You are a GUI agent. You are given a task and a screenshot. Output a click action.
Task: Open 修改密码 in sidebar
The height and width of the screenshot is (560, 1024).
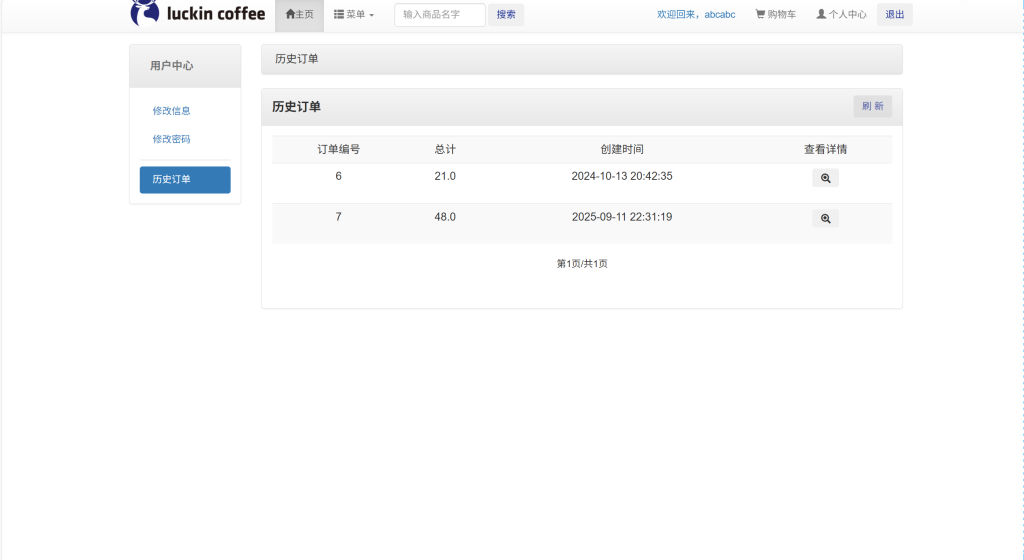point(171,139)
